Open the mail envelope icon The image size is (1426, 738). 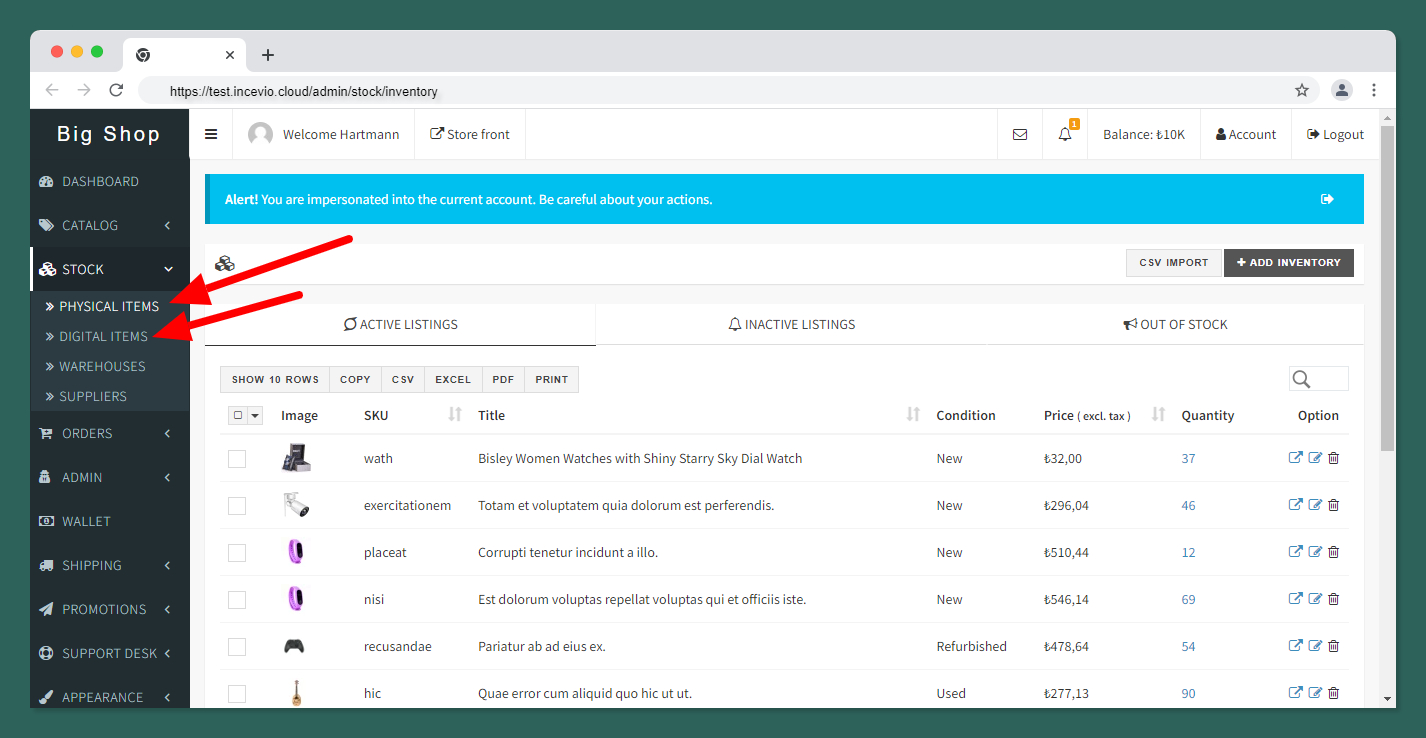tap(1020, 134)
